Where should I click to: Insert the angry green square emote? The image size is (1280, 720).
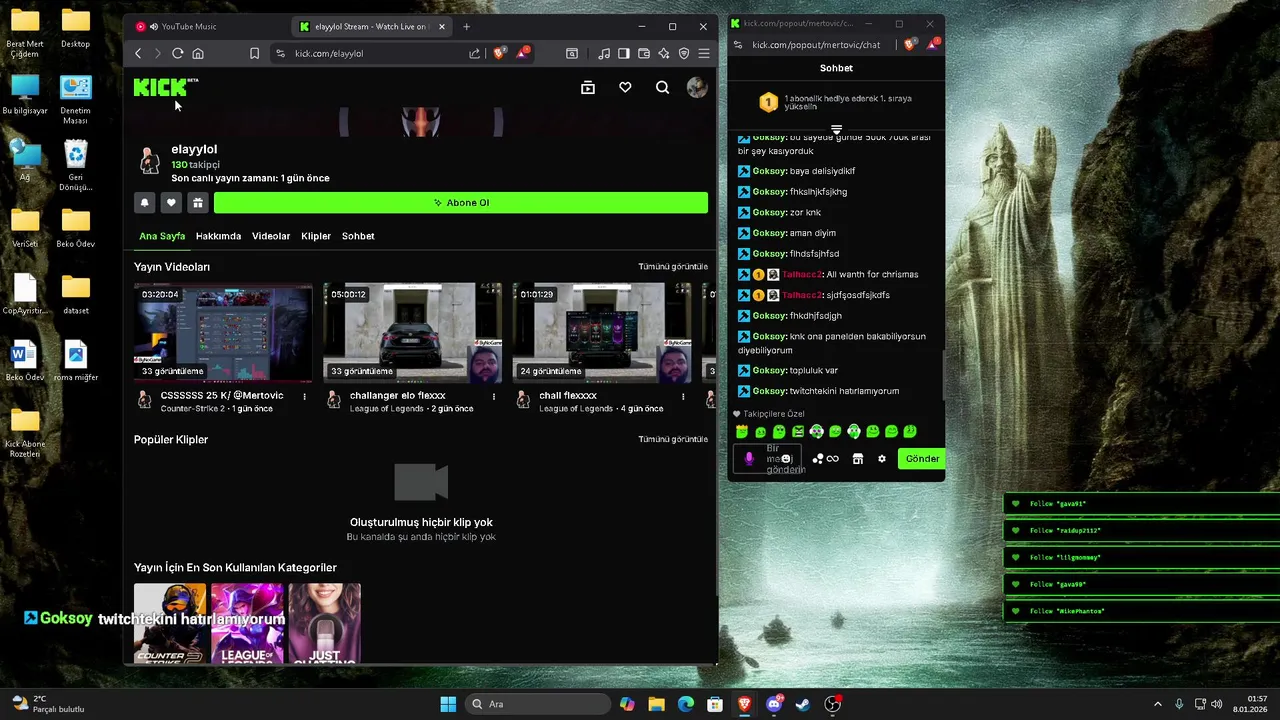[798, 432]
